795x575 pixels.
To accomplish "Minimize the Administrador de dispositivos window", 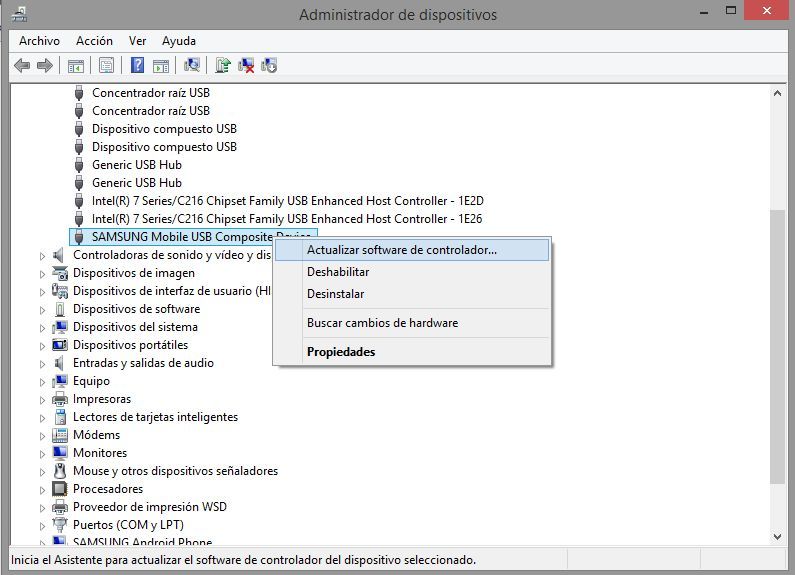I will [x=704, y=12].
